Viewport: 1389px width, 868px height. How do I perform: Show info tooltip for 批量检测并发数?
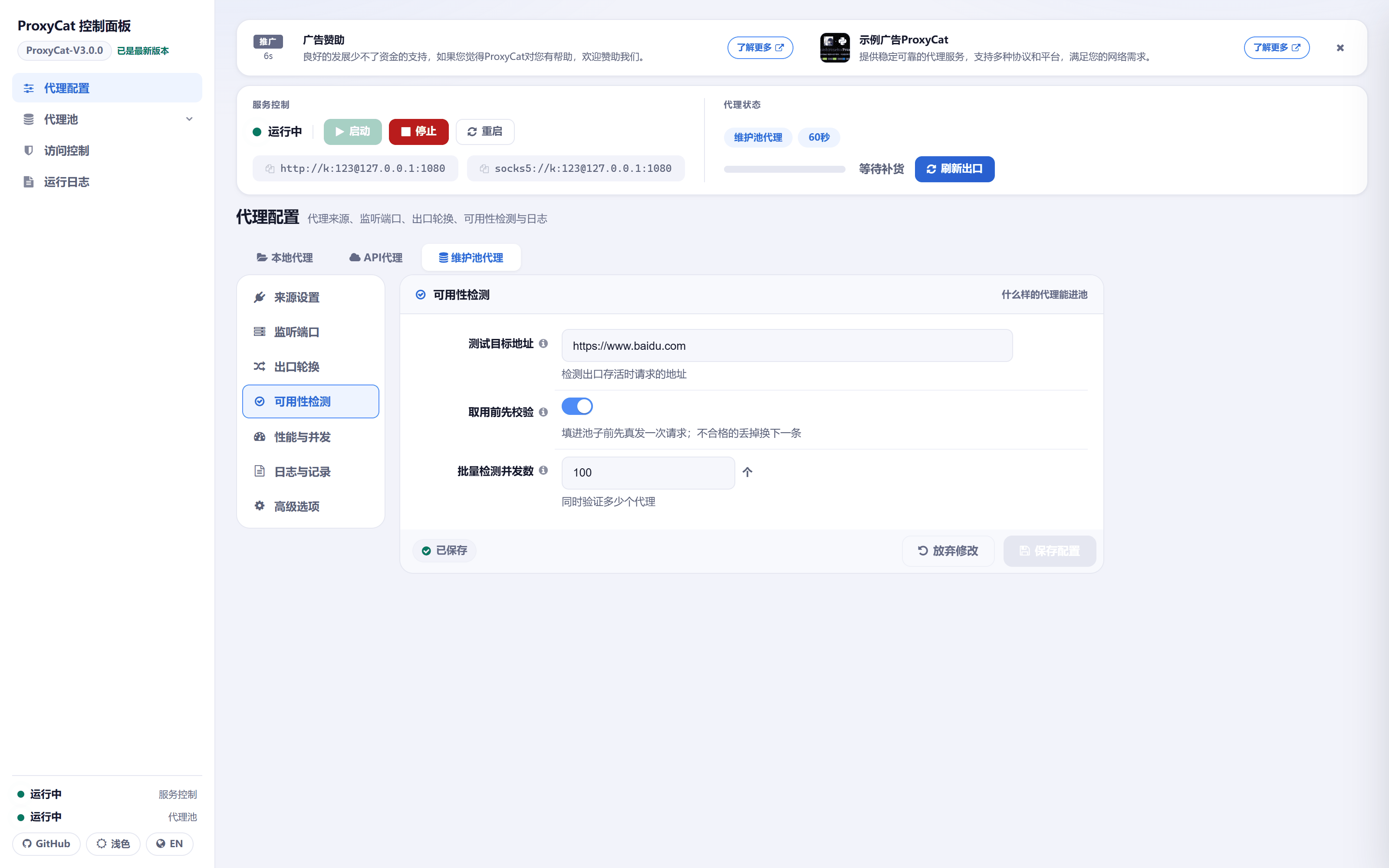tap(543, 470)
